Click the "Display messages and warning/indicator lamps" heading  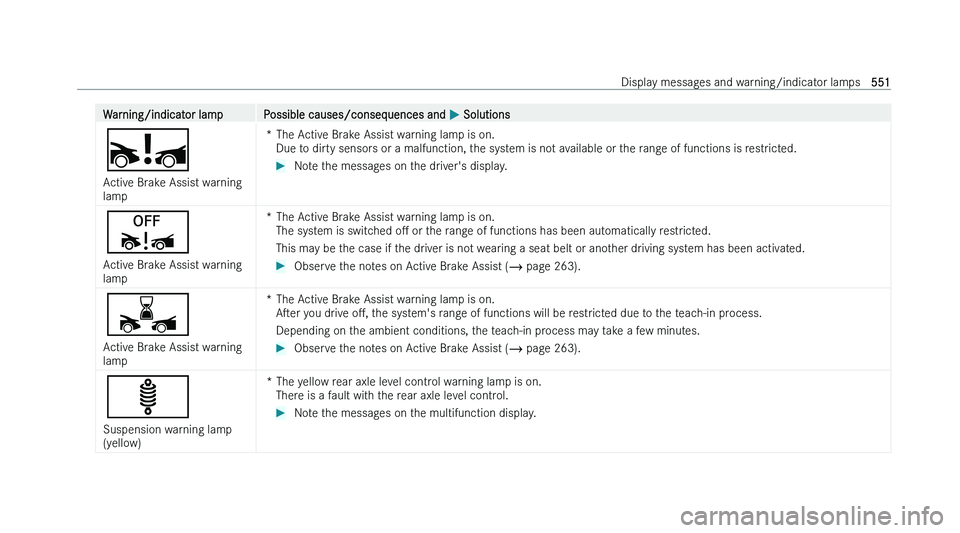[x=740, y=82]
